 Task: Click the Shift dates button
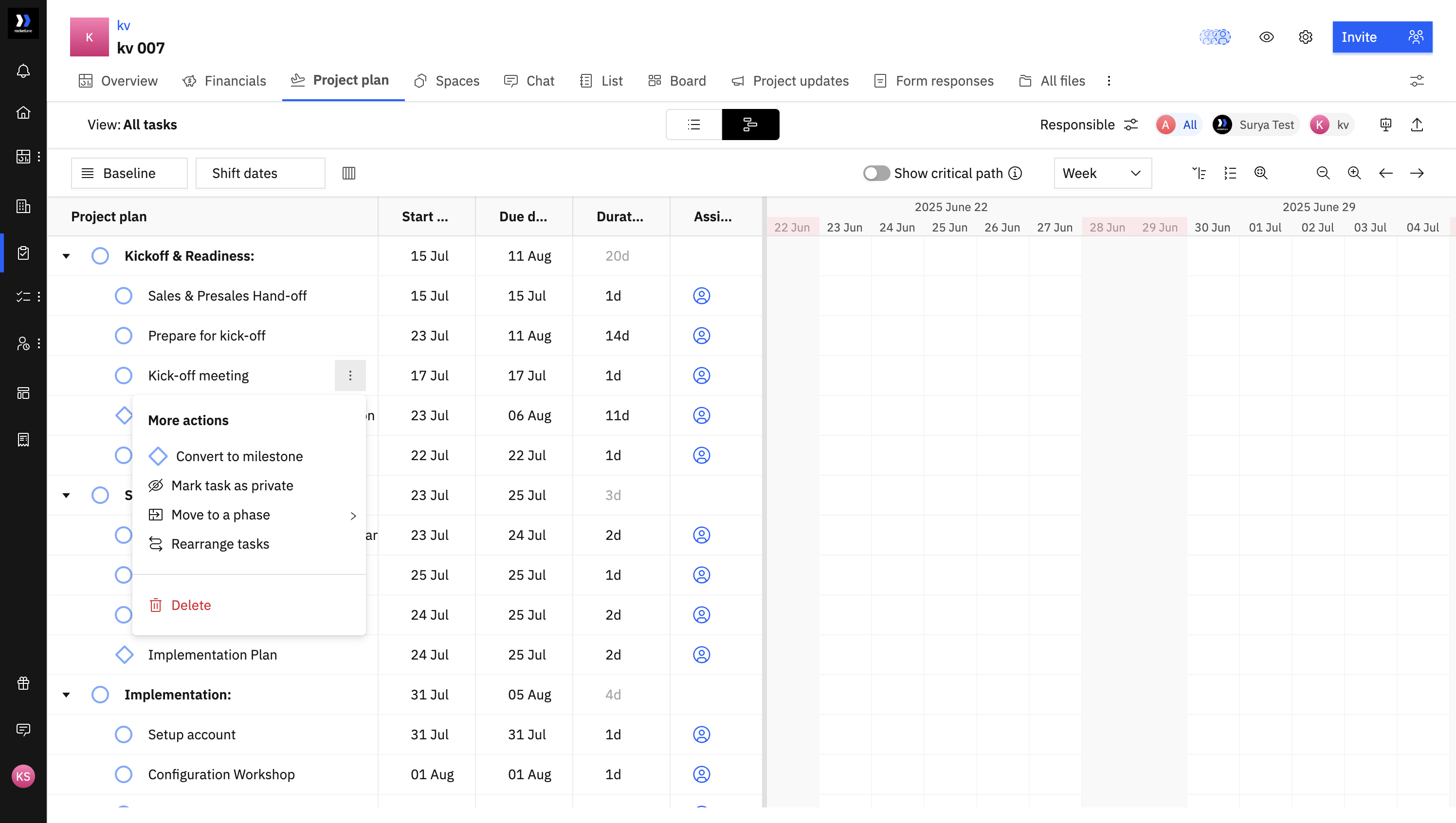click(x=260, y=173)
